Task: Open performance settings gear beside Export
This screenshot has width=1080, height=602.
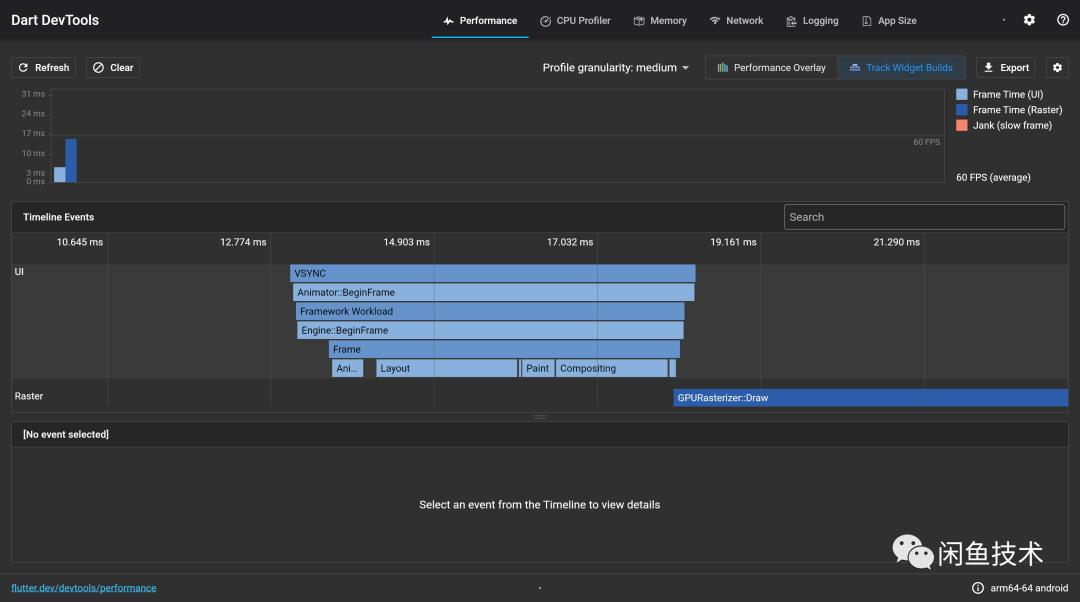Action: point(1057,67)
